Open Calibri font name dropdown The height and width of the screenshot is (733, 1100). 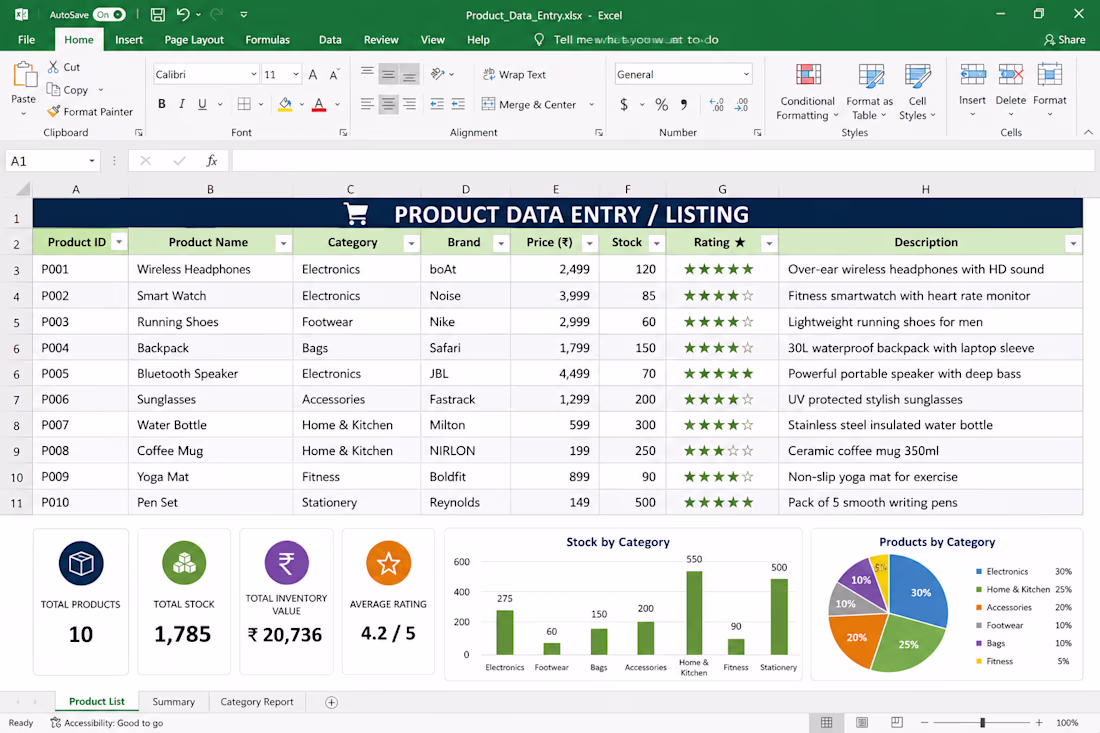pyautogui.click(x=253, y=74)
